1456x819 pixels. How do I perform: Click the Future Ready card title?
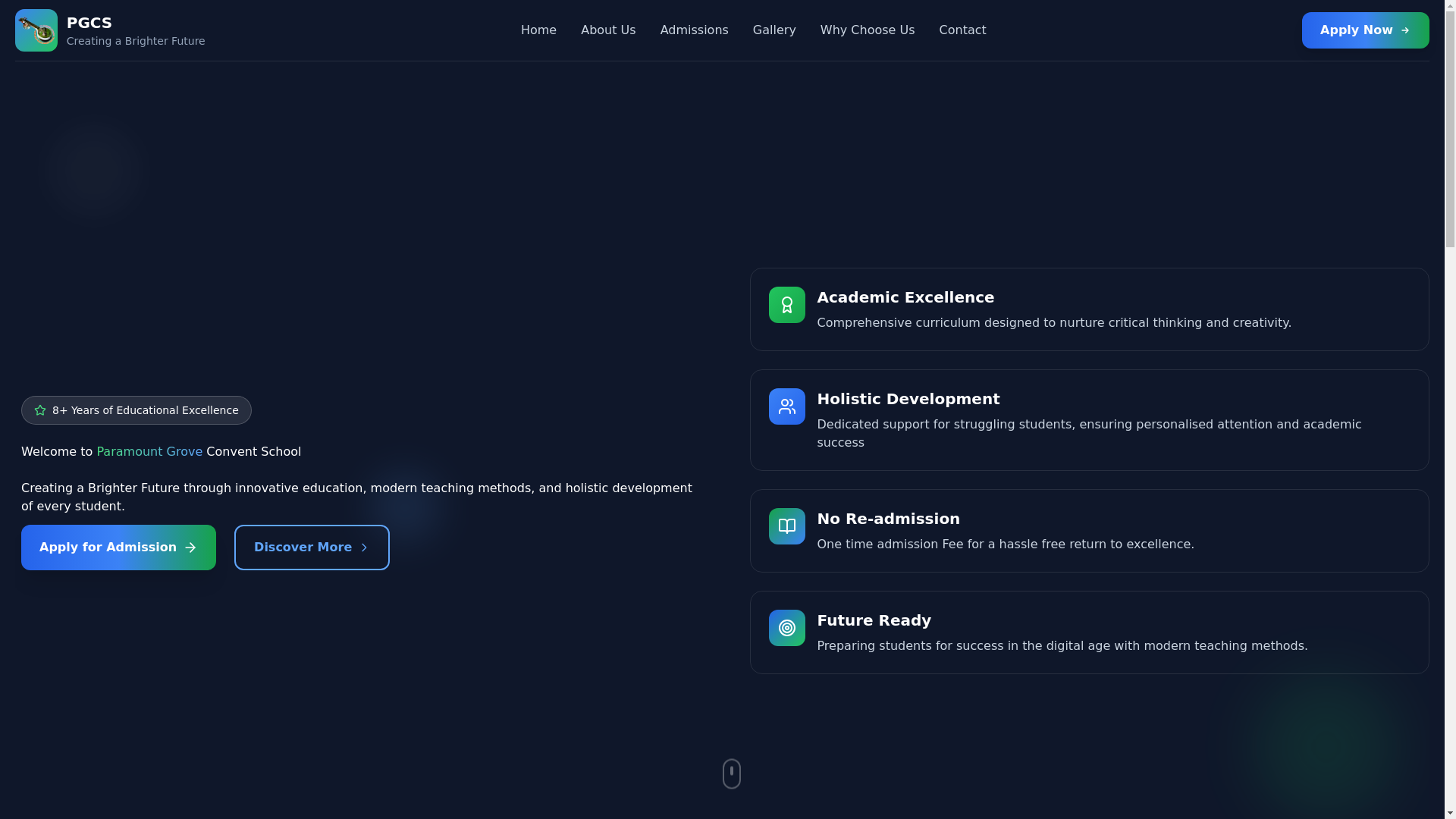(x=874, y=620)
